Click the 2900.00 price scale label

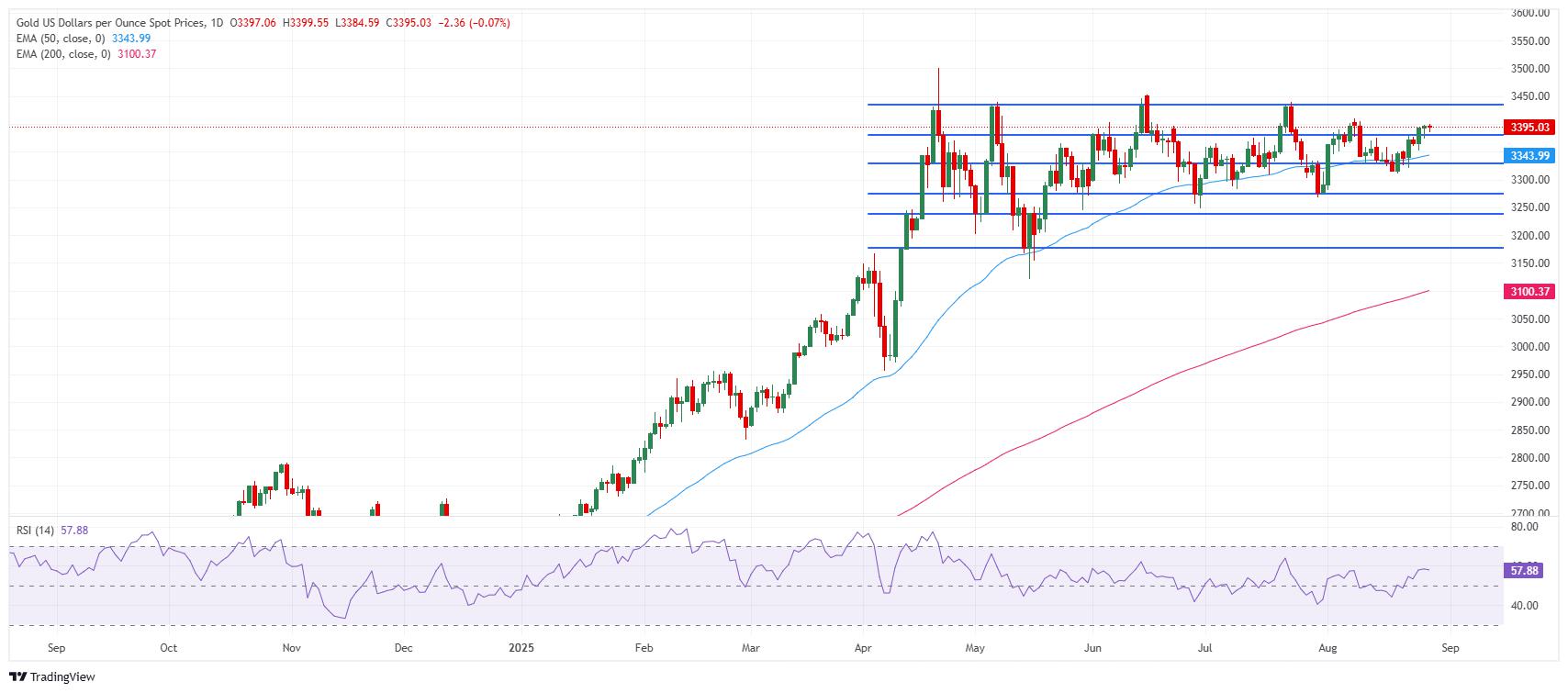[x=1529, y=402]
